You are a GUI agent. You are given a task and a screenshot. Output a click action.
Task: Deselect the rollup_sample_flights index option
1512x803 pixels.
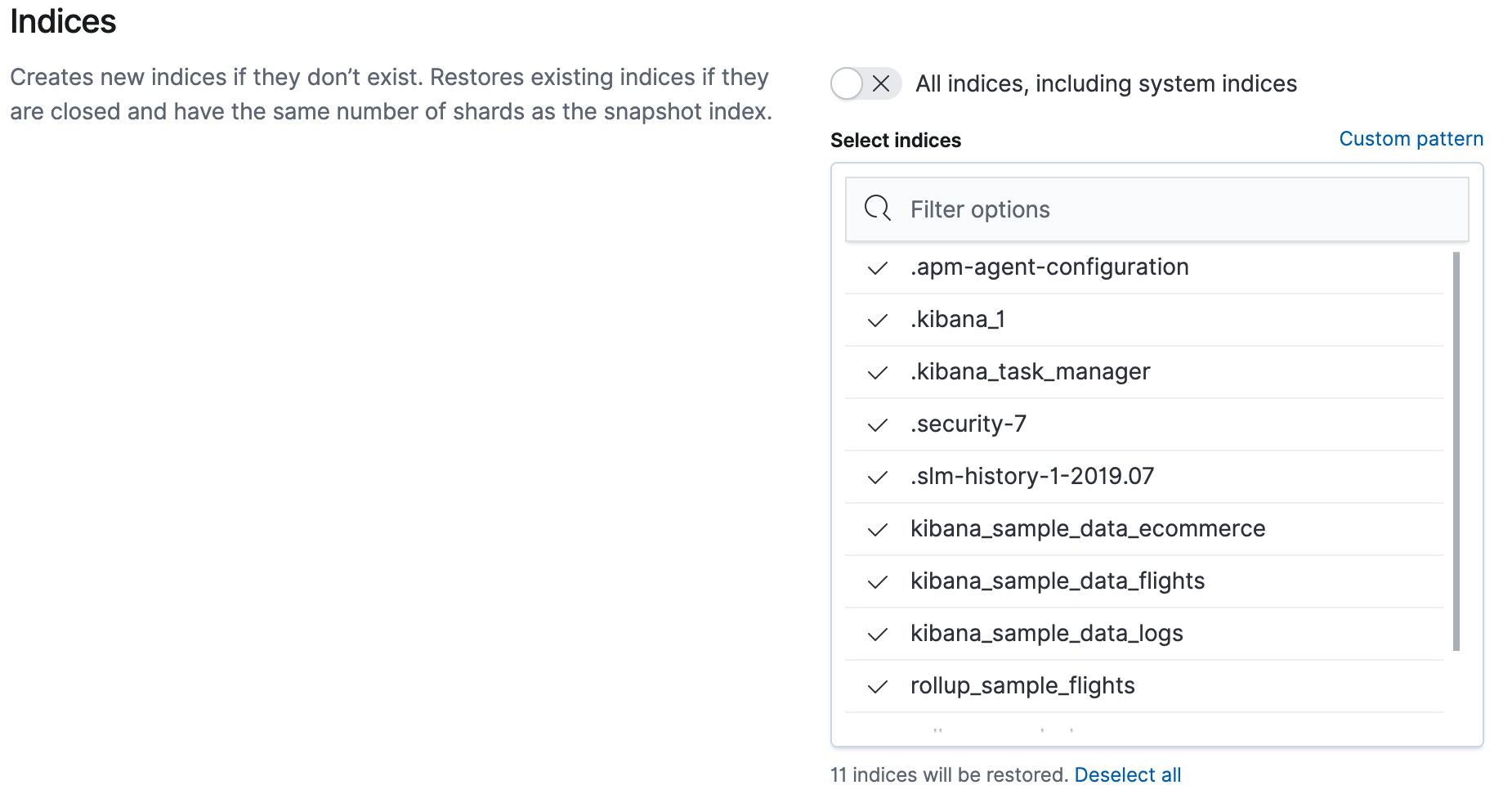(1022, 686)
